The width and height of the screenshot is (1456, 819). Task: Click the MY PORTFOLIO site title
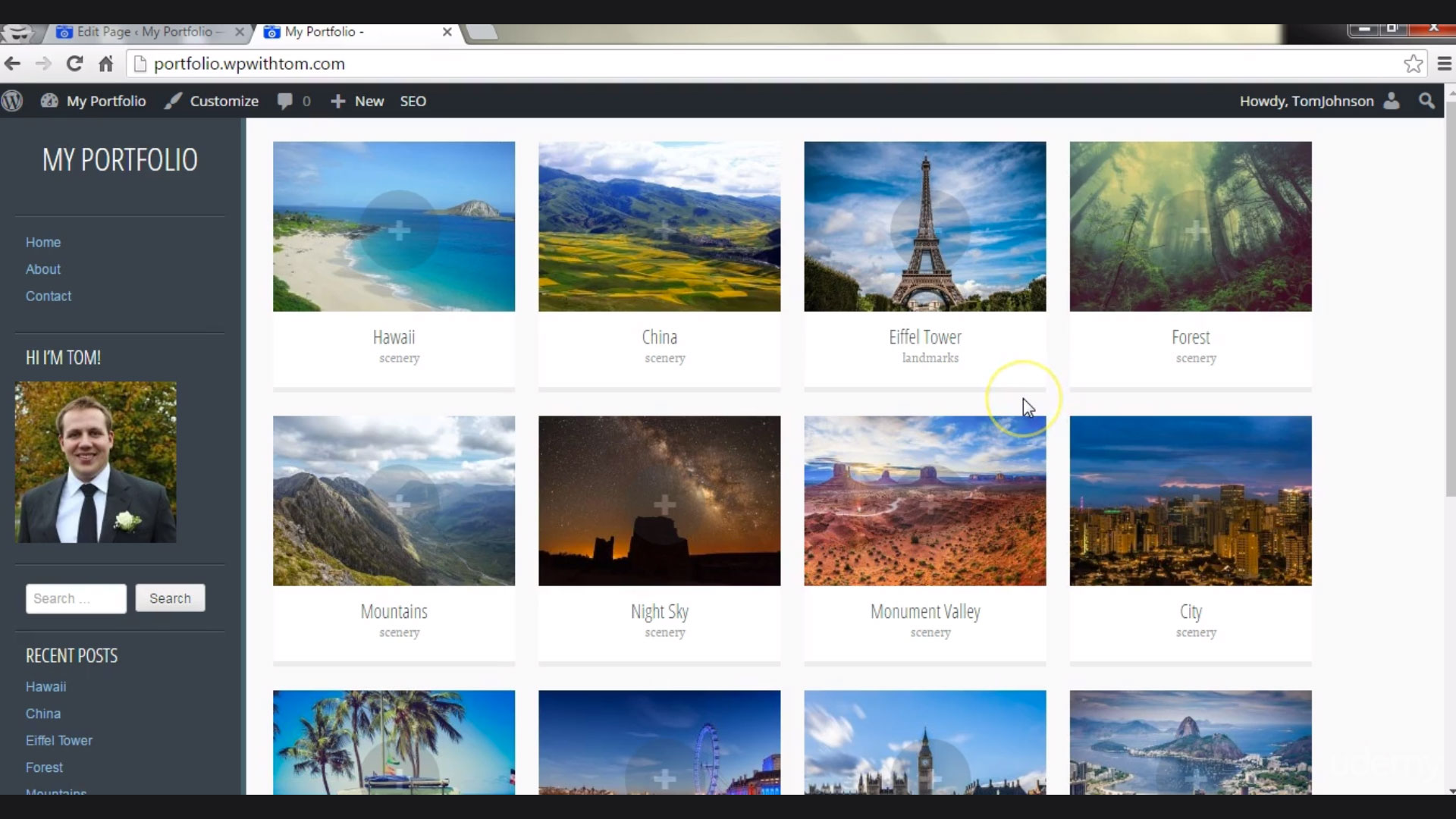click(120, 160)
